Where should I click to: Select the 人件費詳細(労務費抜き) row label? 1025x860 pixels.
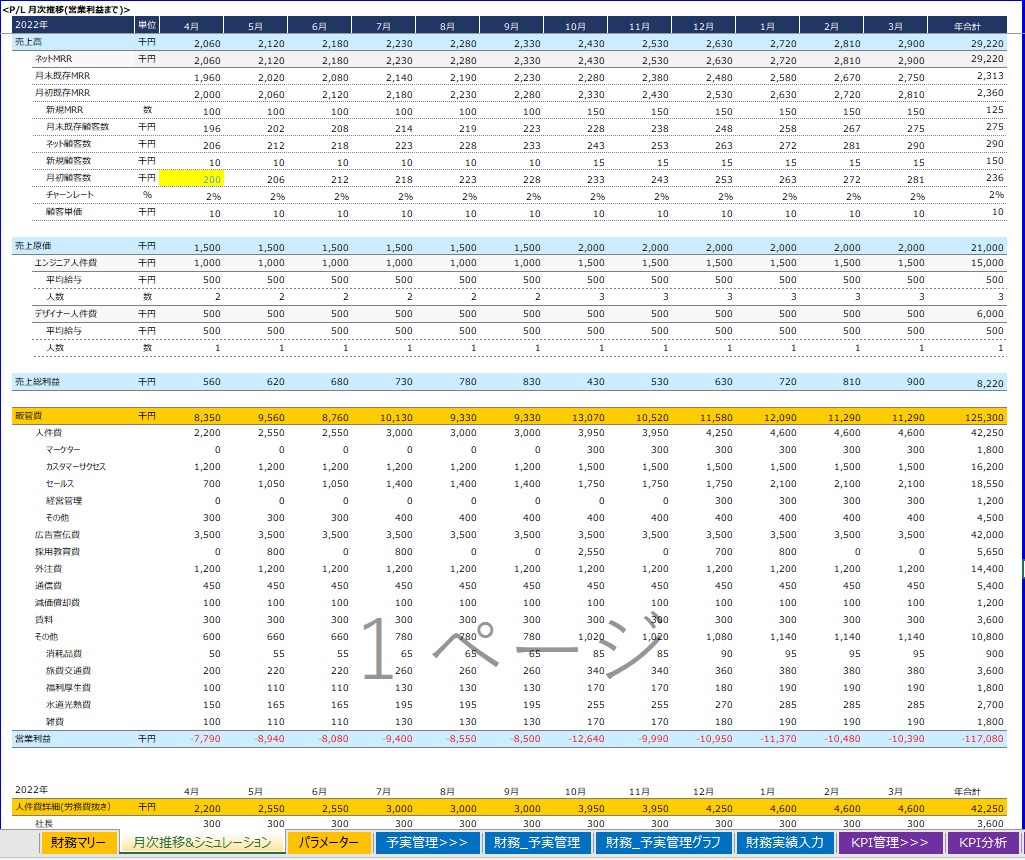pos(63,807)
